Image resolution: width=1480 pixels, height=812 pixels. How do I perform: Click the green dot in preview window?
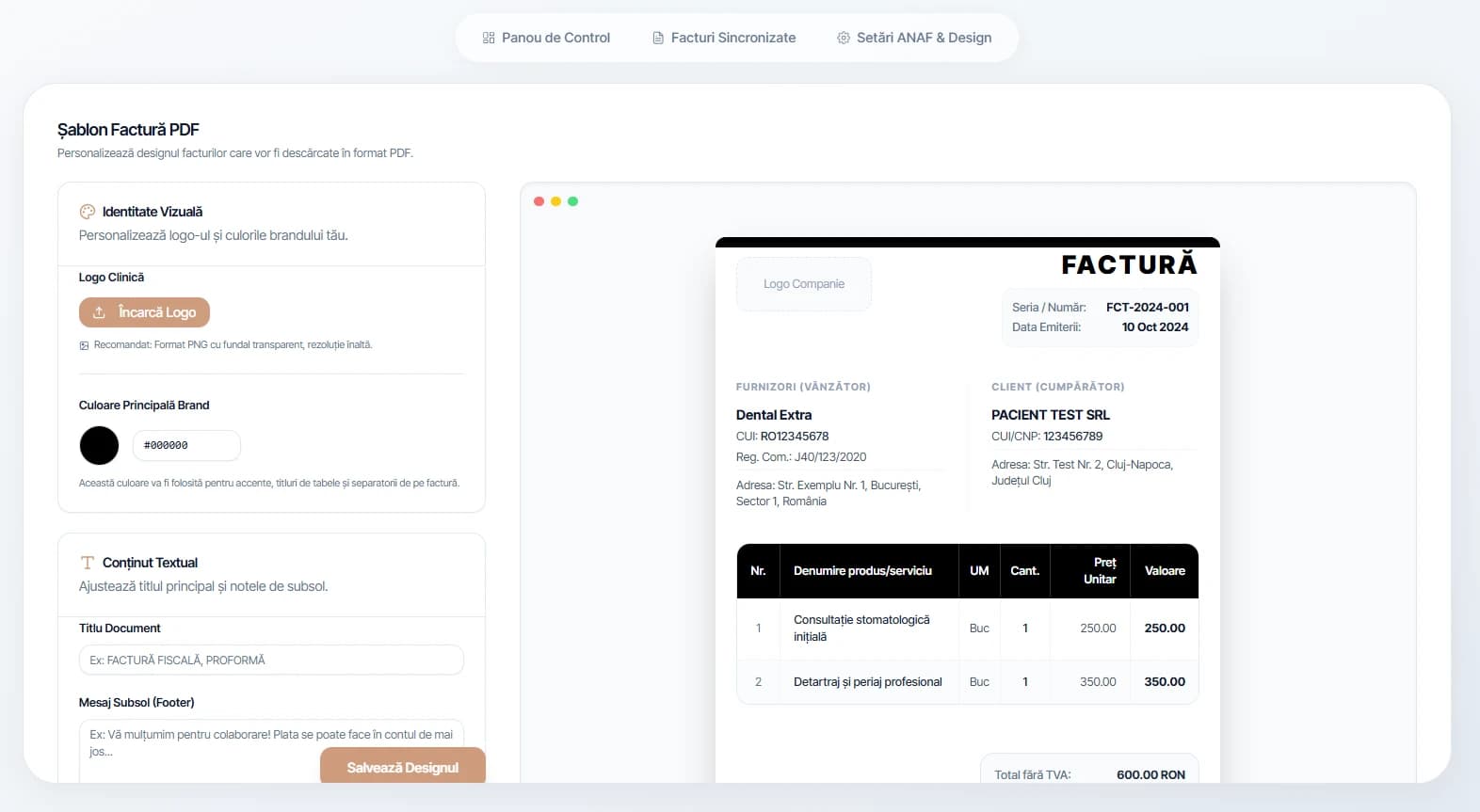point(572,201)
